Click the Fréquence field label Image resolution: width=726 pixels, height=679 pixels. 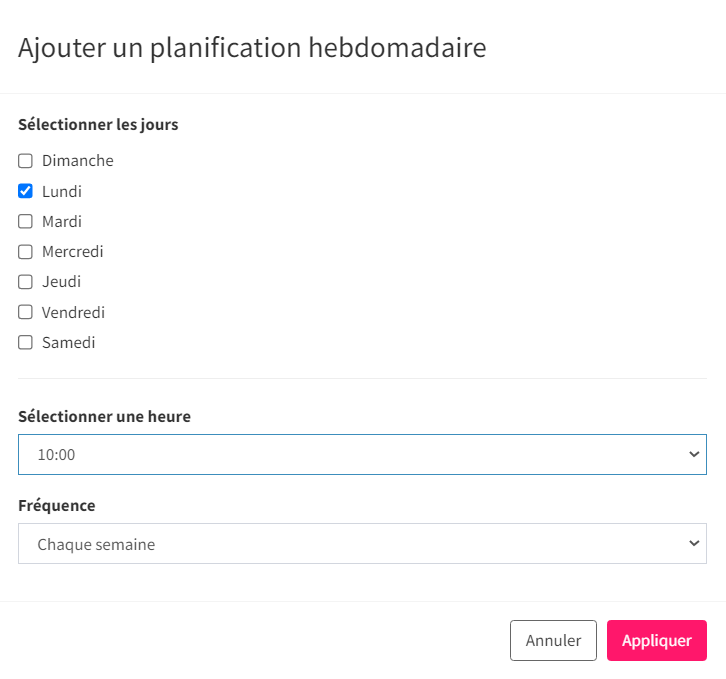[x=56, y=505]
